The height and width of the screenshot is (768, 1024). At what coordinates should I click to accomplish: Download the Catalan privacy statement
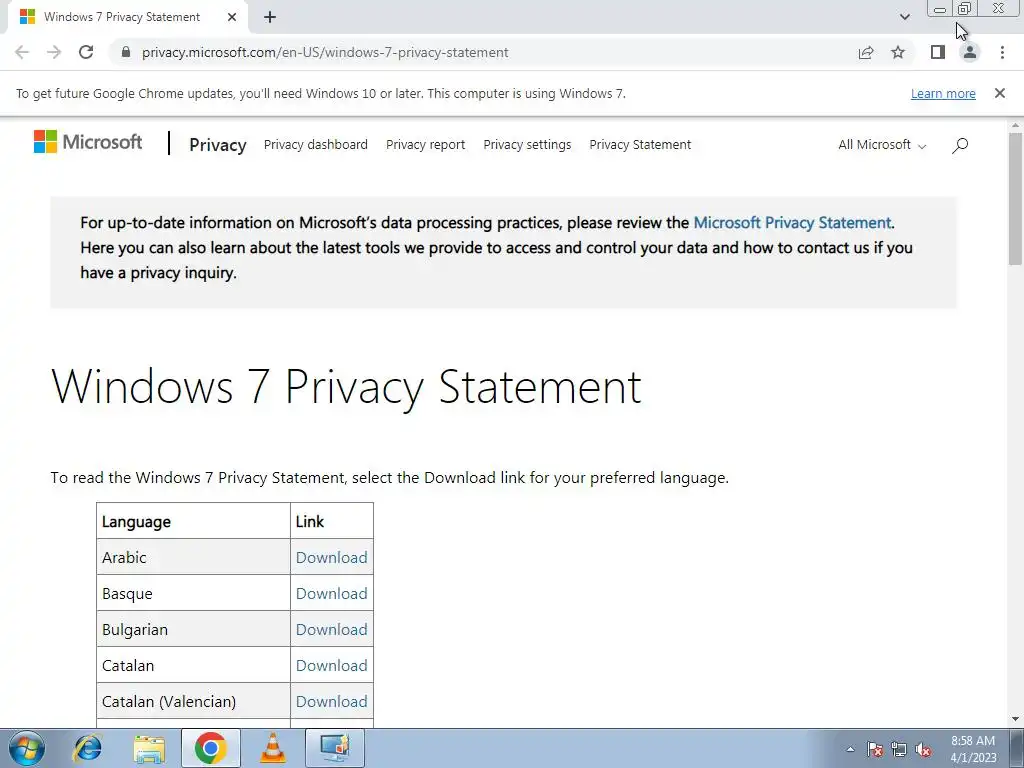[x=332, y=665]
